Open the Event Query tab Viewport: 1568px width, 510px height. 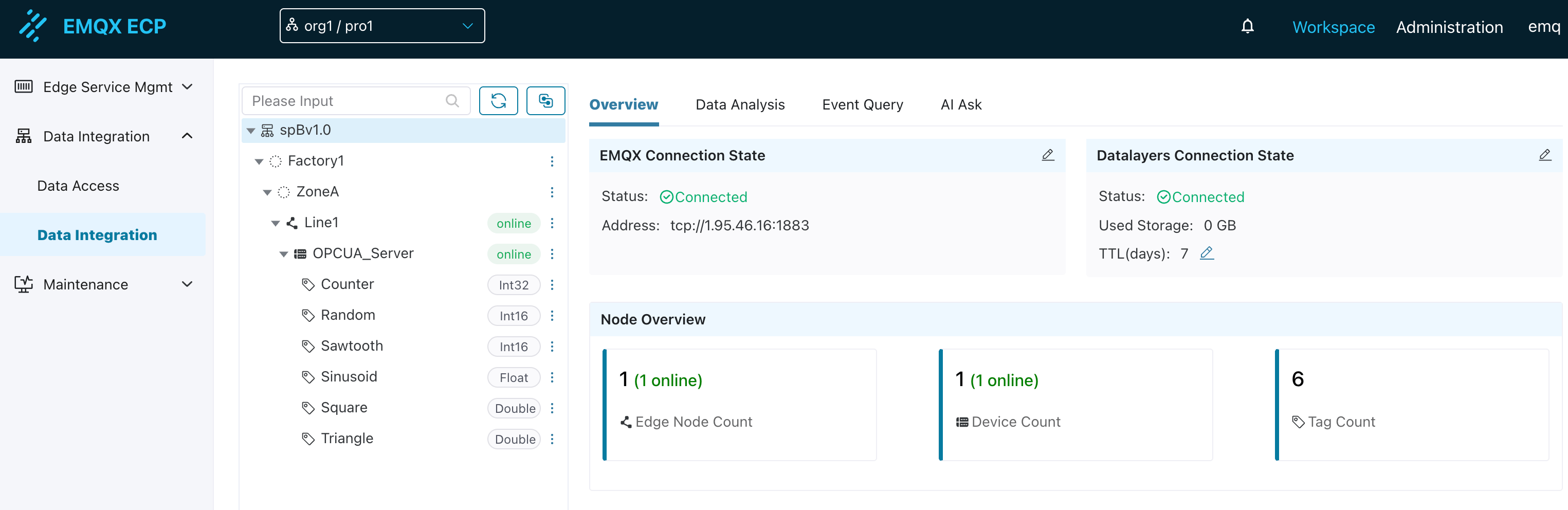click(x=862, y=105)
